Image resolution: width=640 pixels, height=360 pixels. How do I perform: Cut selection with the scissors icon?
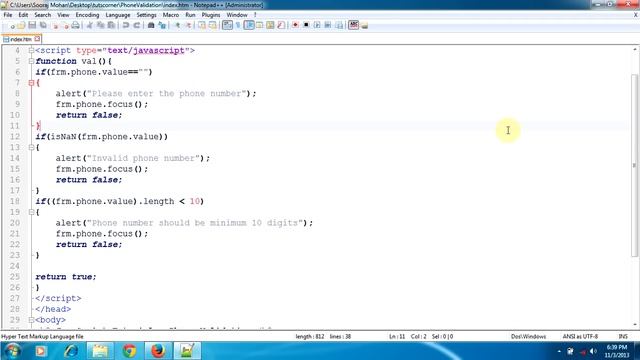pos(89,25)
